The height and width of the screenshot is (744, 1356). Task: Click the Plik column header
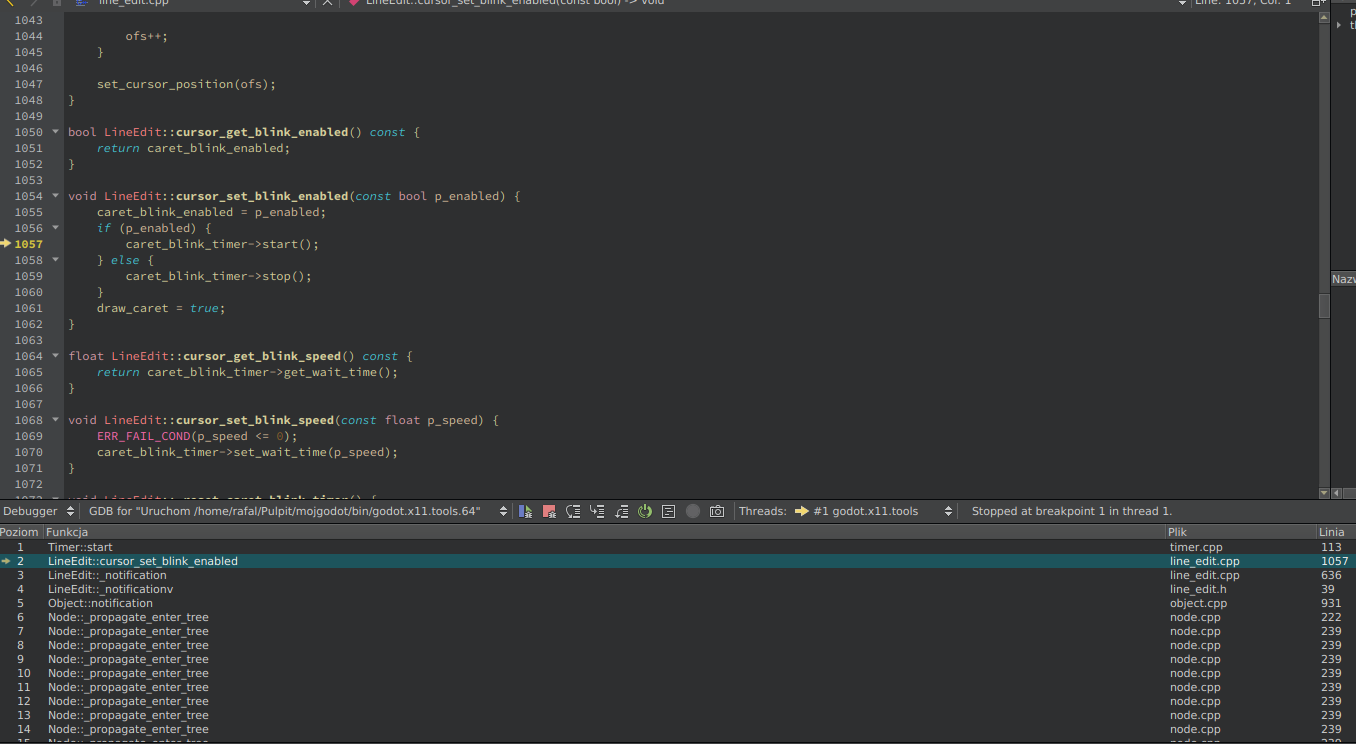click(1241, 532)
